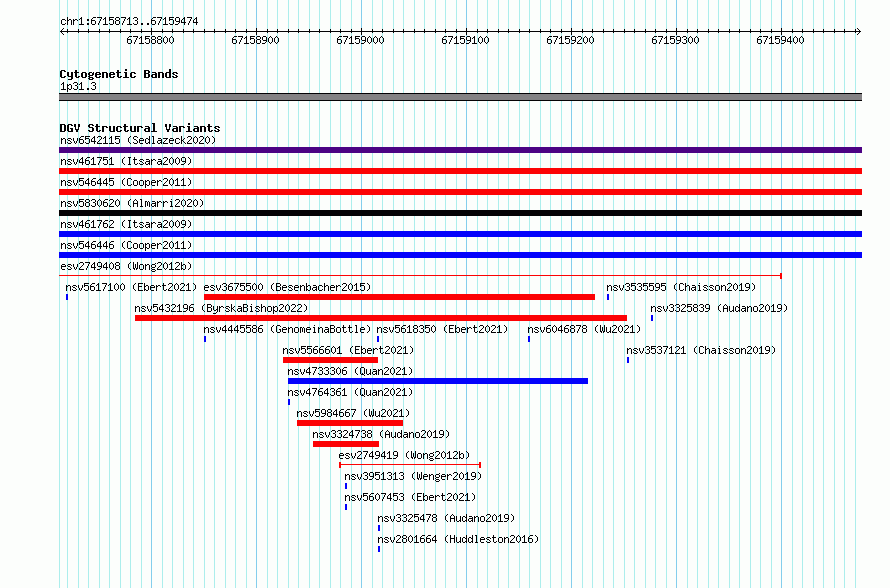Click the nsv5566601 (Ebert2021) label text

tap(348, 350)
